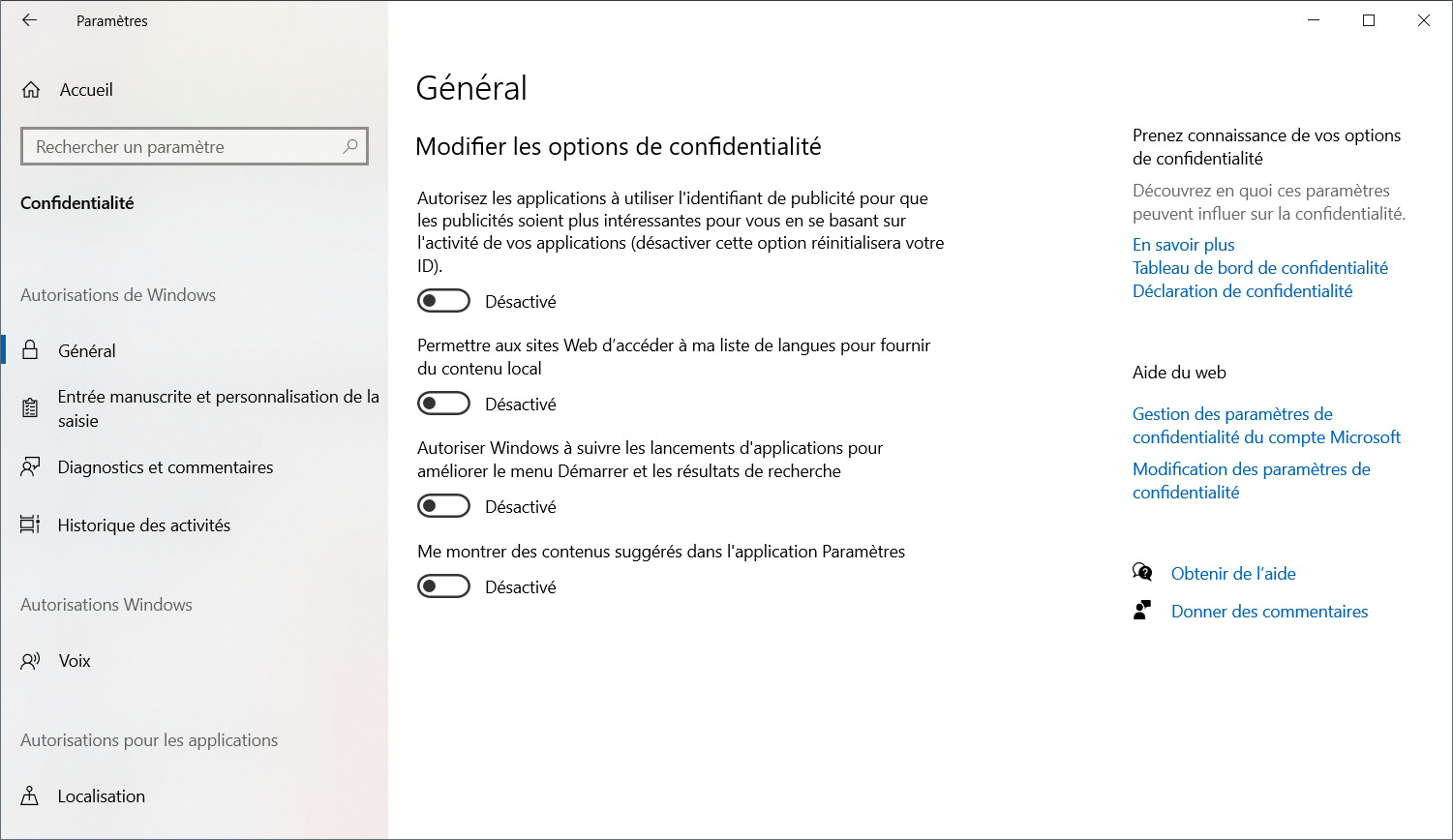This screenshot has width=1453, height=840.
Task: Click the Donner des commentaires icon
Action: (x=1142, y=611)
